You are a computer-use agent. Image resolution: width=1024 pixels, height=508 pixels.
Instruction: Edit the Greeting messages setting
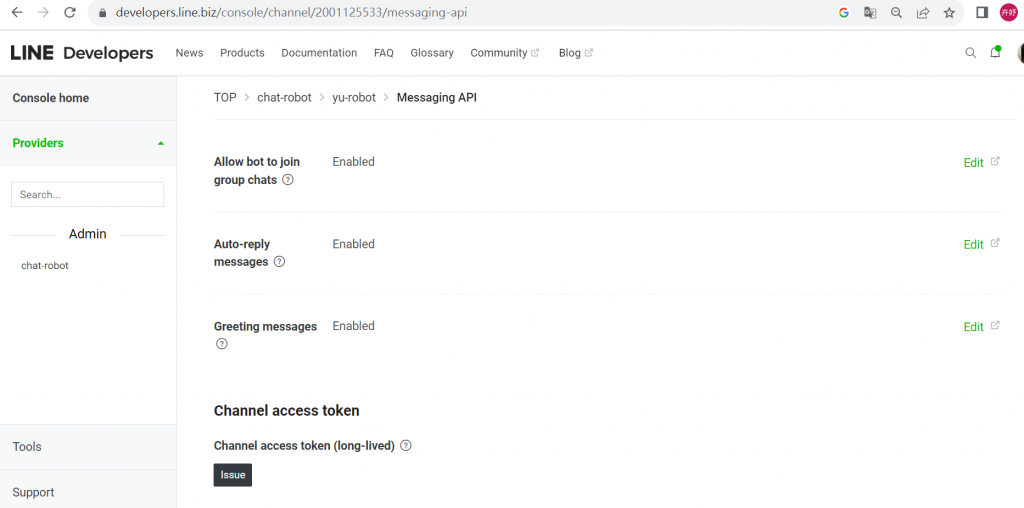click(973, 327)
